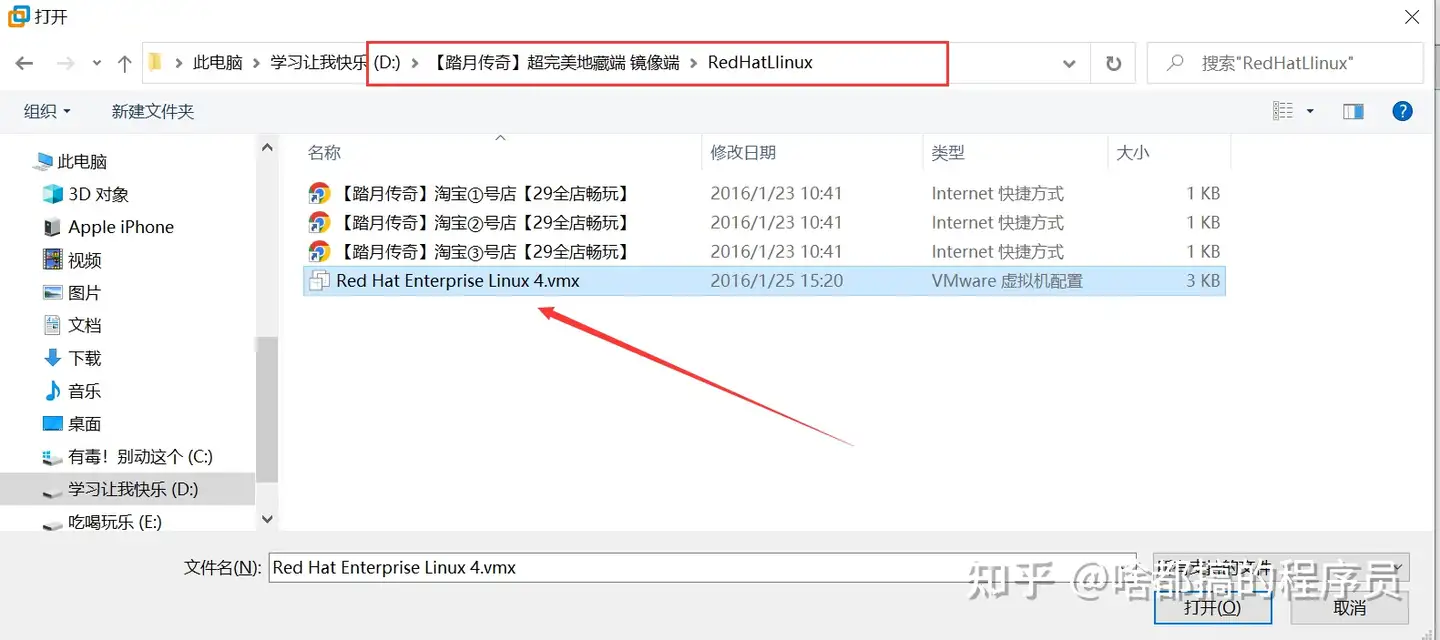Screen dimensions: 1440x640
Task: Sort by 名称 column header
Action: [324, 153]
